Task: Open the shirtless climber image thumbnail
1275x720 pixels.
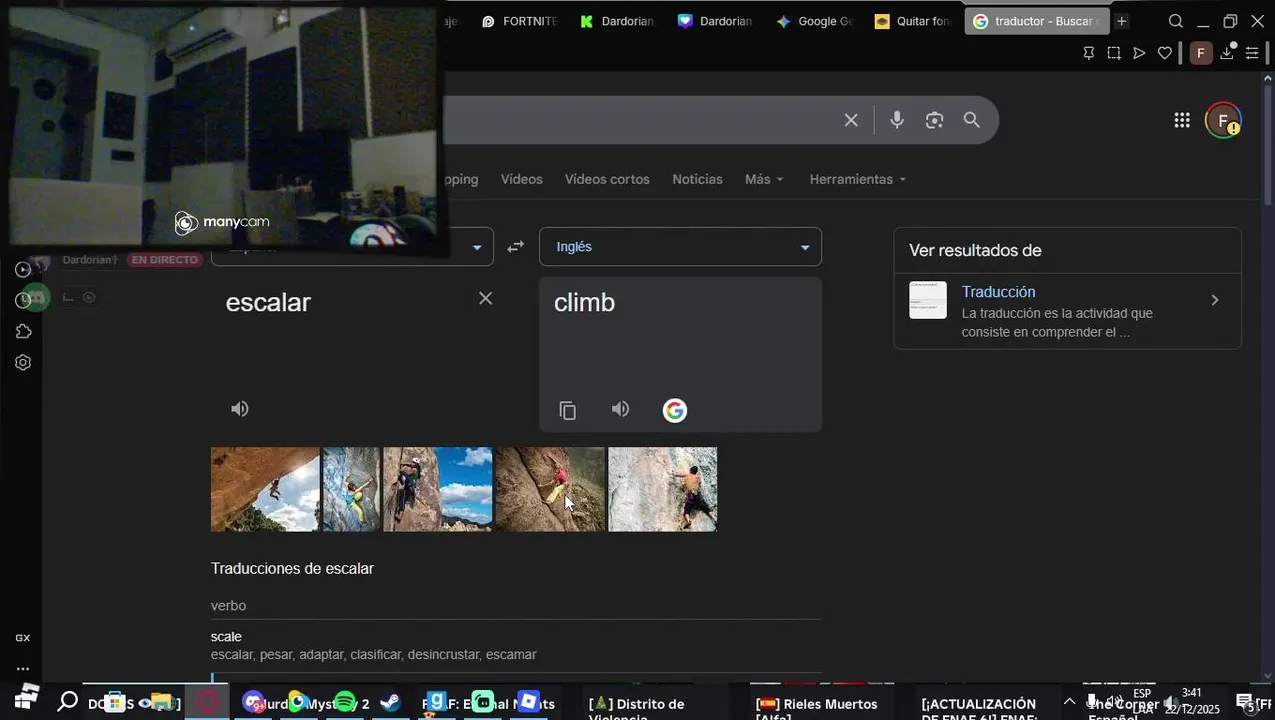Action: [x=663, y=489]
